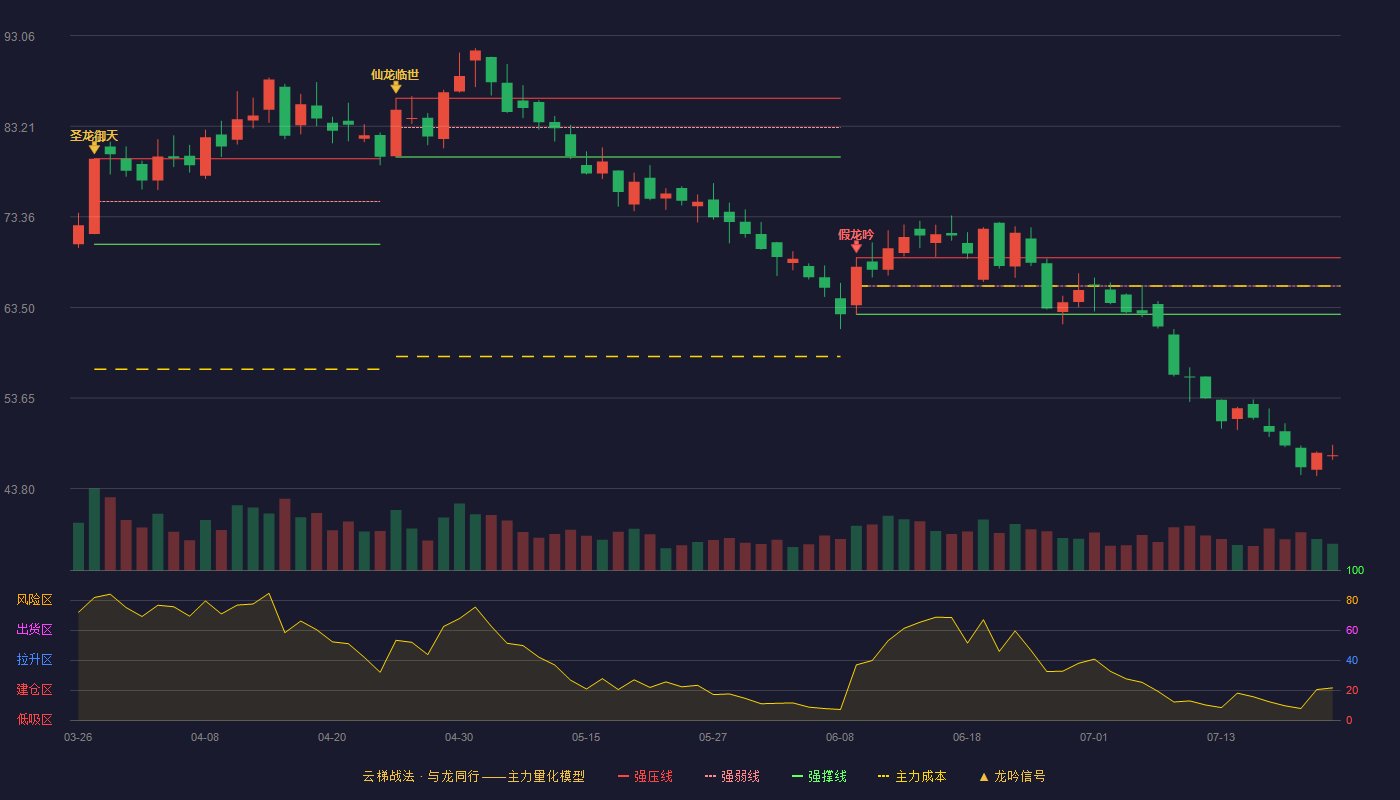Toggle the 强压线 legend series
The image size is (1400, 800).
point(645,776)
